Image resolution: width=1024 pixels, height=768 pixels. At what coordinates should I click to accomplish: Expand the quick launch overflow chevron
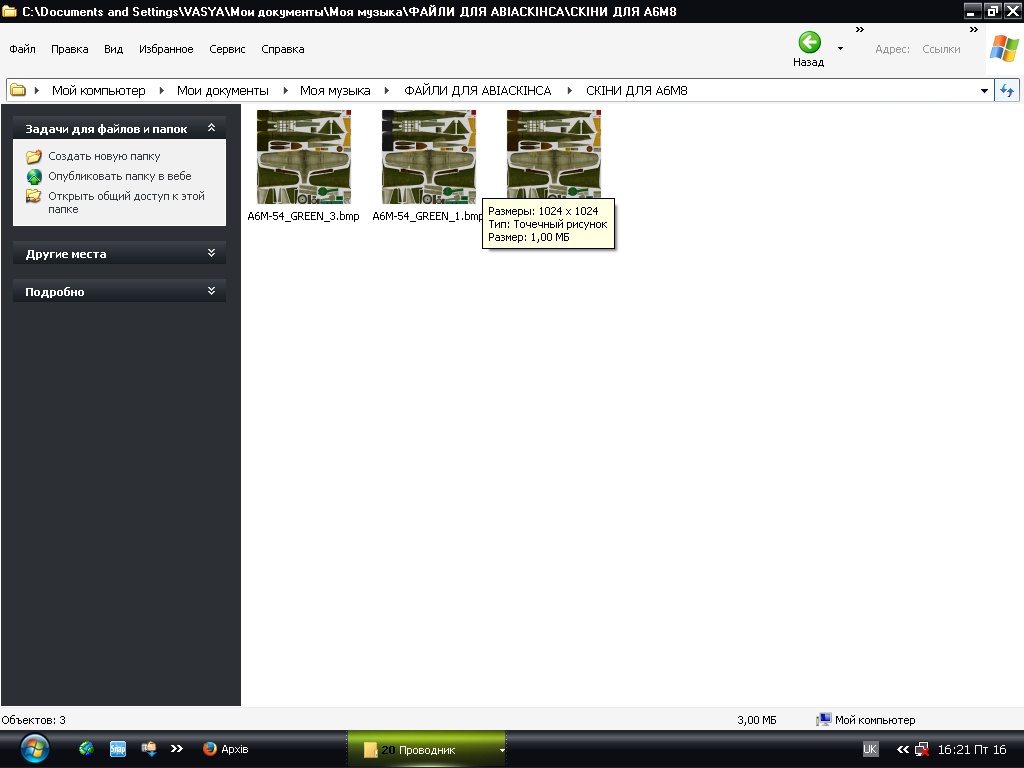176,748
